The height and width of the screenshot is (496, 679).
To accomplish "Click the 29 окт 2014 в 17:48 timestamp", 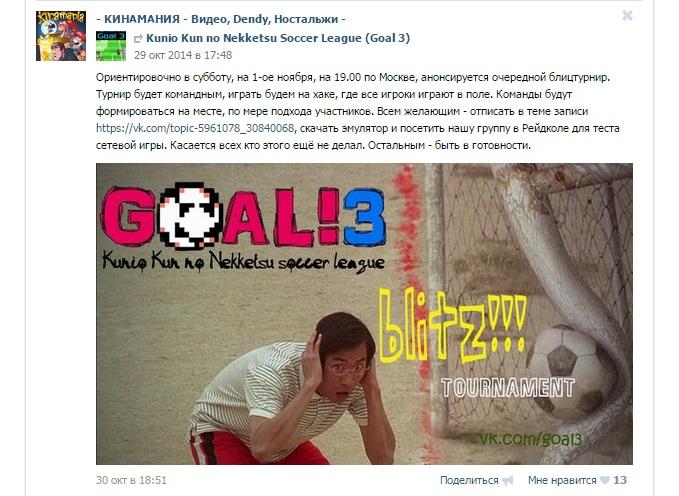I will (x=183, y=55).
